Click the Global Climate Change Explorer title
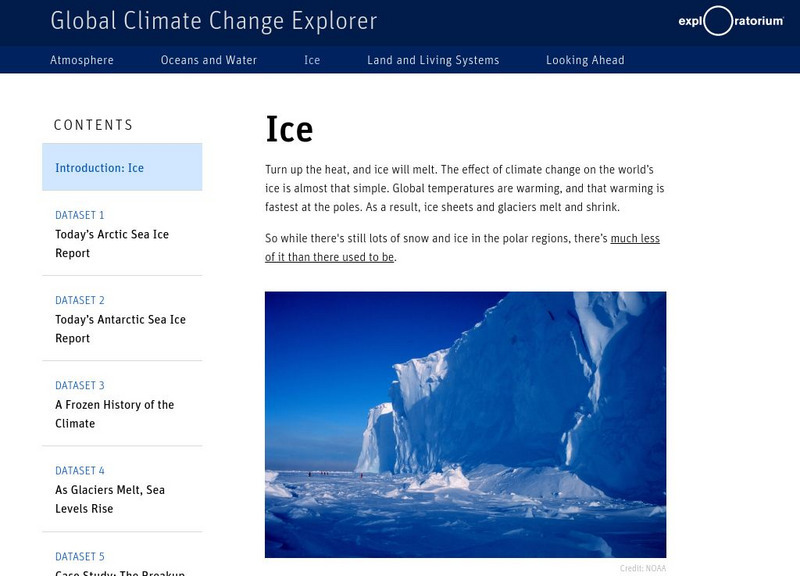This screenshot has width=800, height=576. click(213, 20)
